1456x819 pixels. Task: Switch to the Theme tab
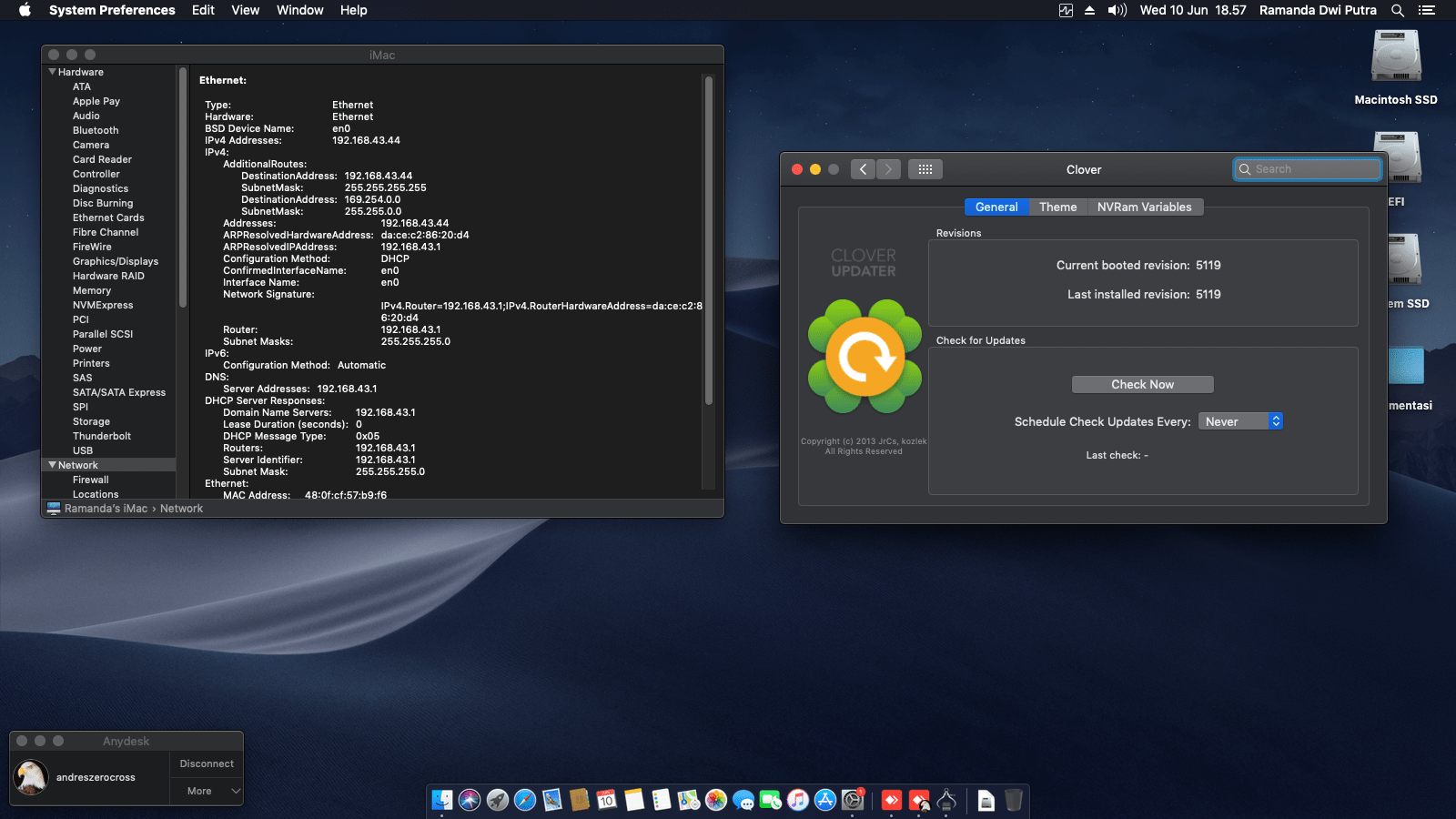[1057, 207]
